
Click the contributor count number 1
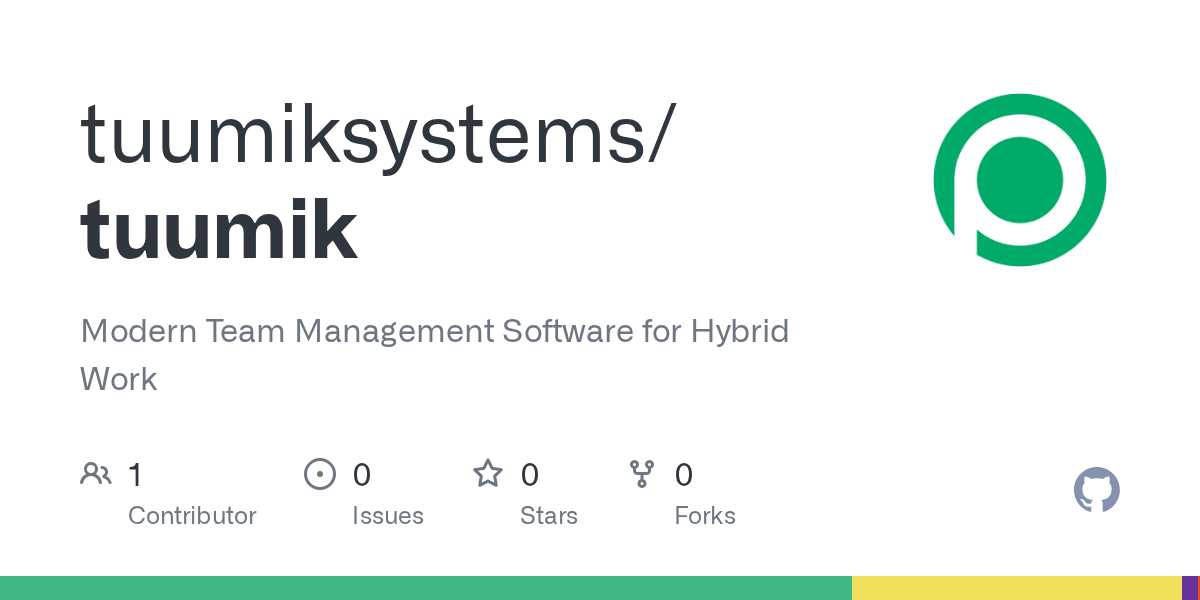[135, 475]
